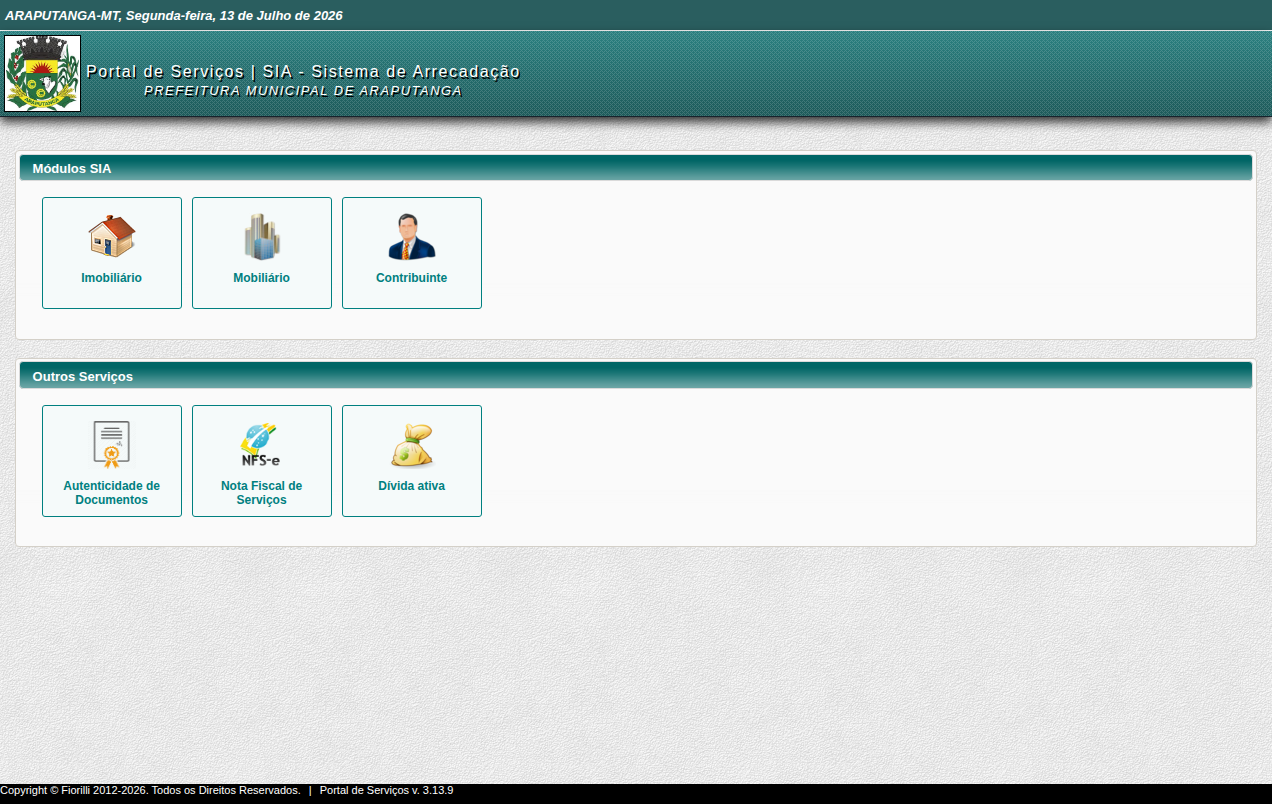Click the Fiorilli copyright footer text

click(x=150, y=790)
